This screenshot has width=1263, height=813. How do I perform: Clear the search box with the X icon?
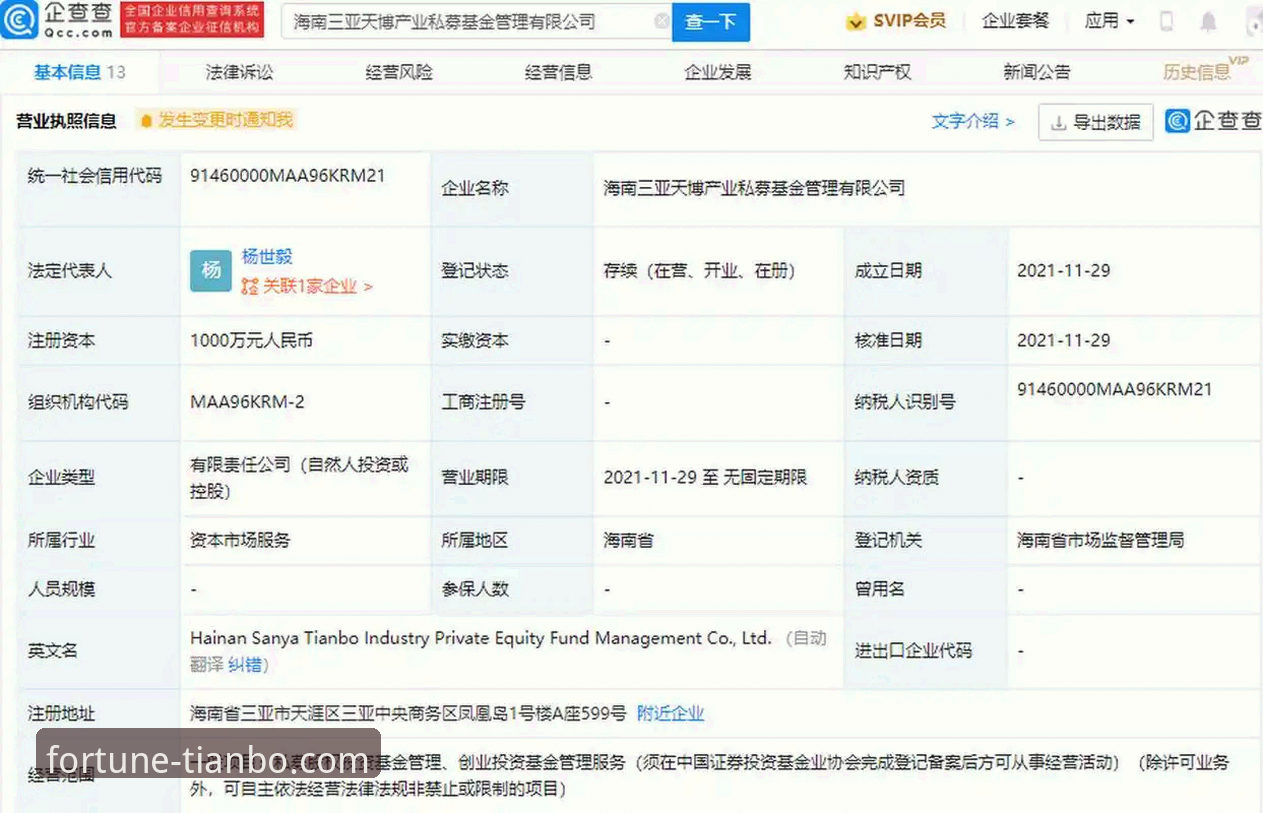[661, 21]
